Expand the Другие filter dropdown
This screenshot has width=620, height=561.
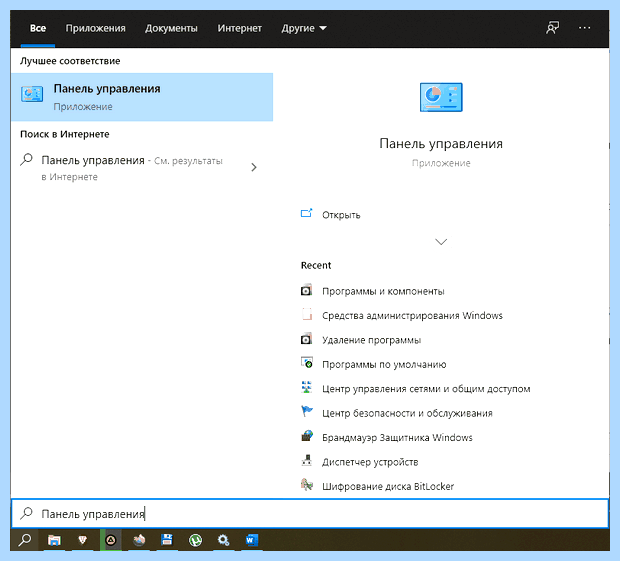(x=304, y=28)
